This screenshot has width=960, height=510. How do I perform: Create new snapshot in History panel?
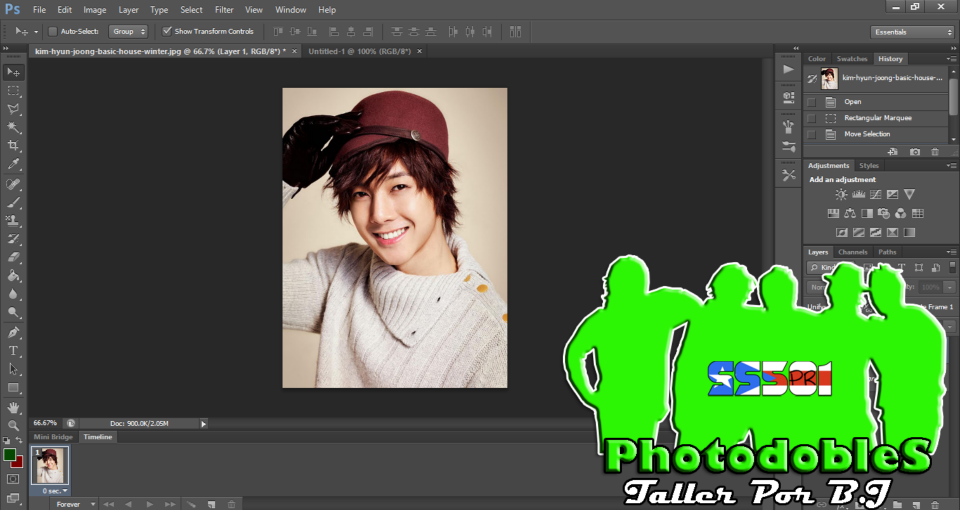pyautogui.click(x=915, y=152)
